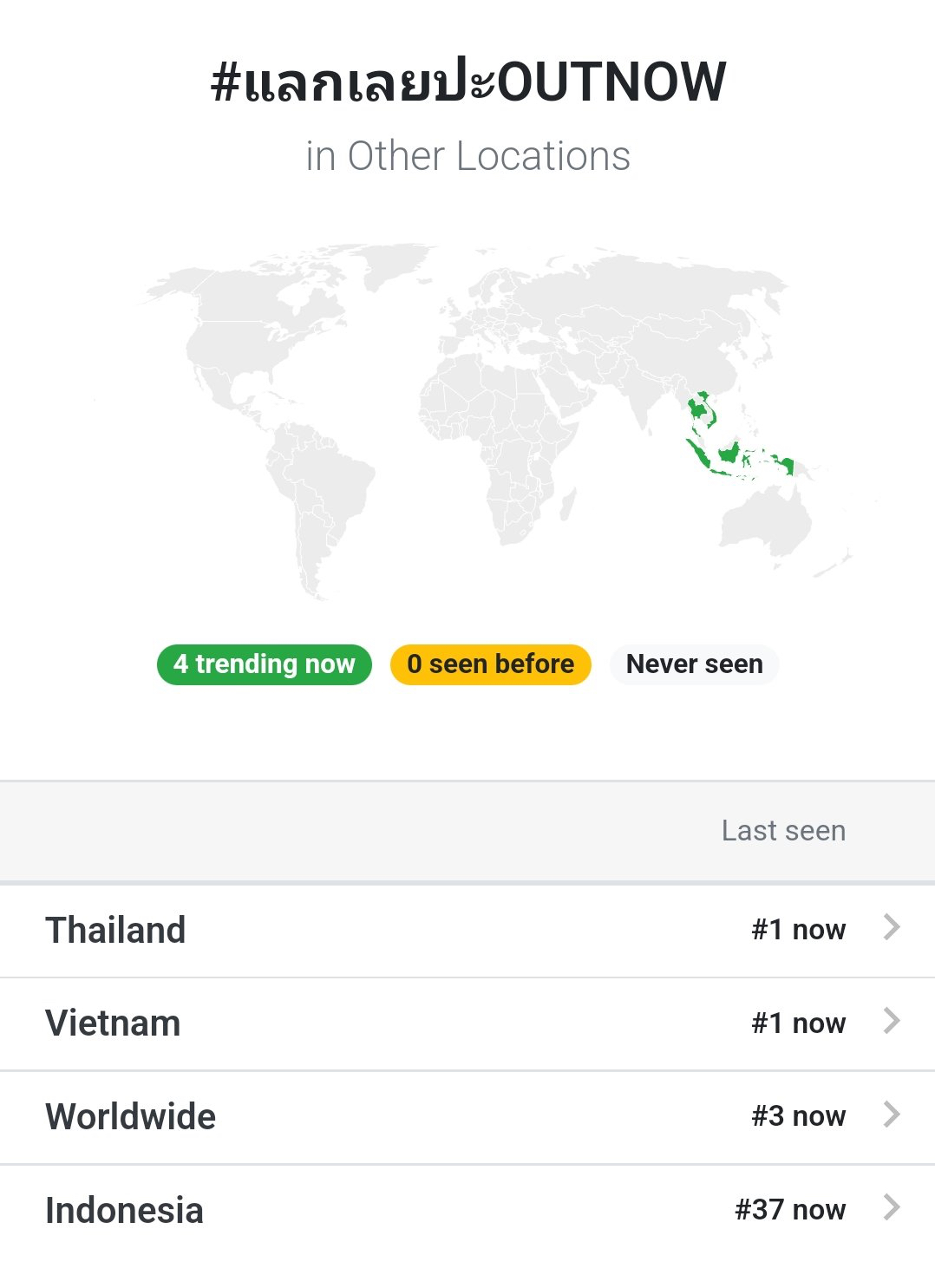Open the Vietnam row chevron arrow
Screen dimensions: 935x1288
(891, 1021)
